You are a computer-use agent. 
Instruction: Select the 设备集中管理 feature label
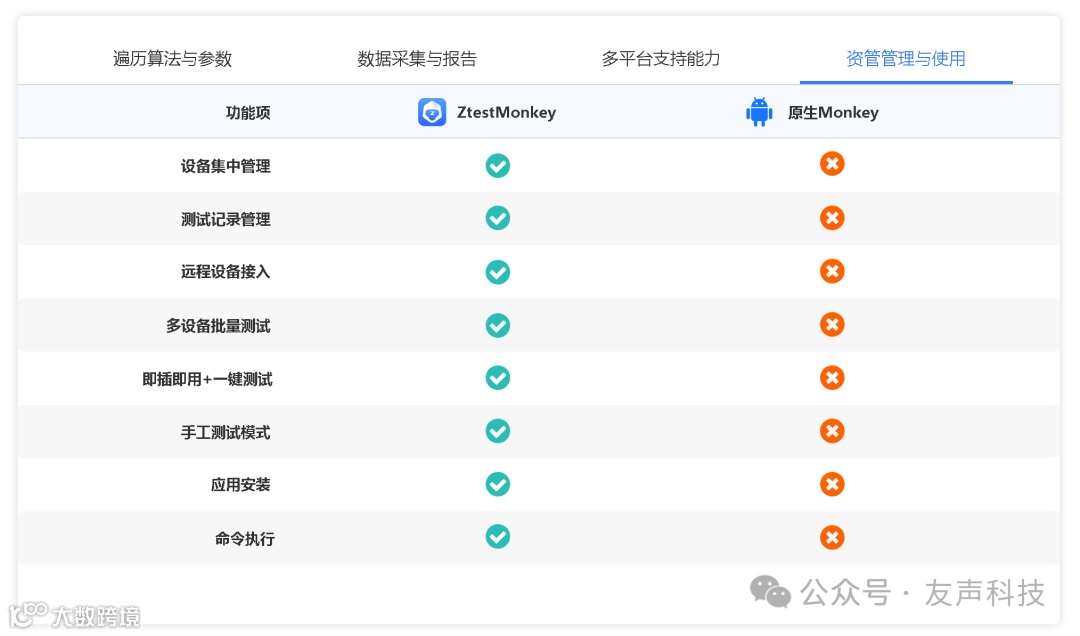225,166
